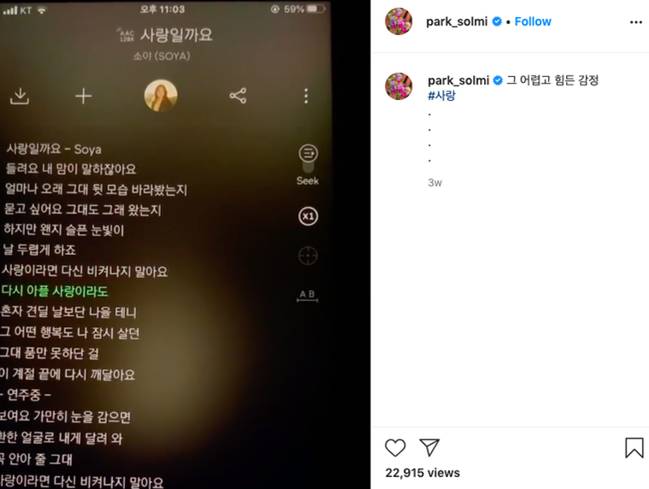Change playback speed X1 button
Image resolution: width=649 pixels, height=489 pixels.
308,216
